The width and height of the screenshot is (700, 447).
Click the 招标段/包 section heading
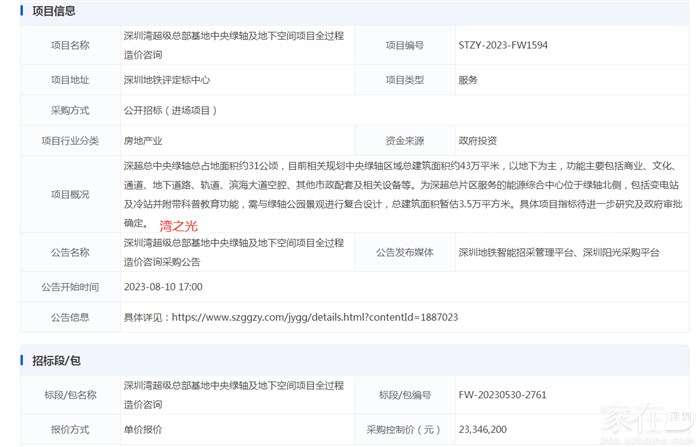pyautogui.click(x=56, y=357)
